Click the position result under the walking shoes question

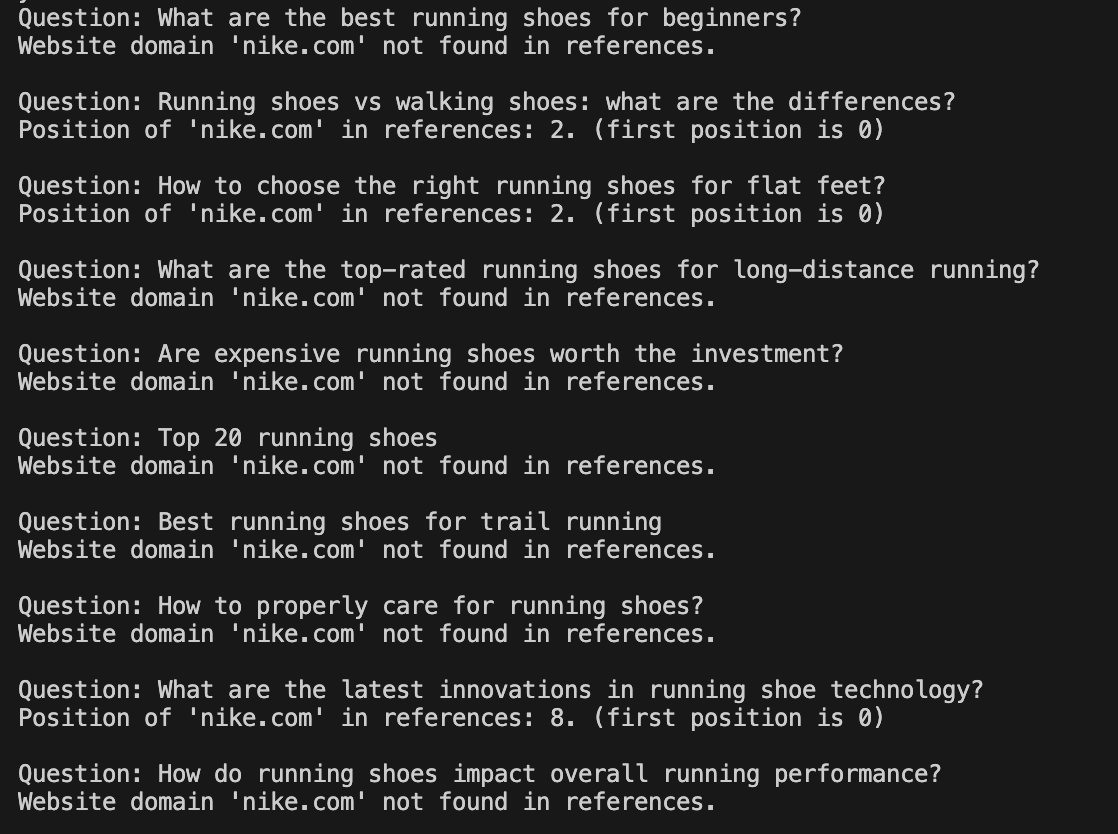pos(451,130)
